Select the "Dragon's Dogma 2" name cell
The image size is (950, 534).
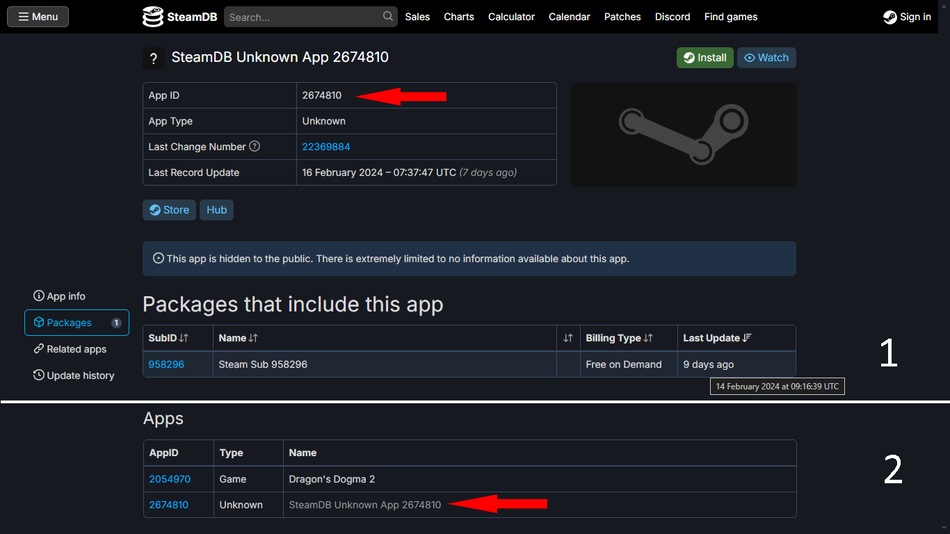(539, 479)
